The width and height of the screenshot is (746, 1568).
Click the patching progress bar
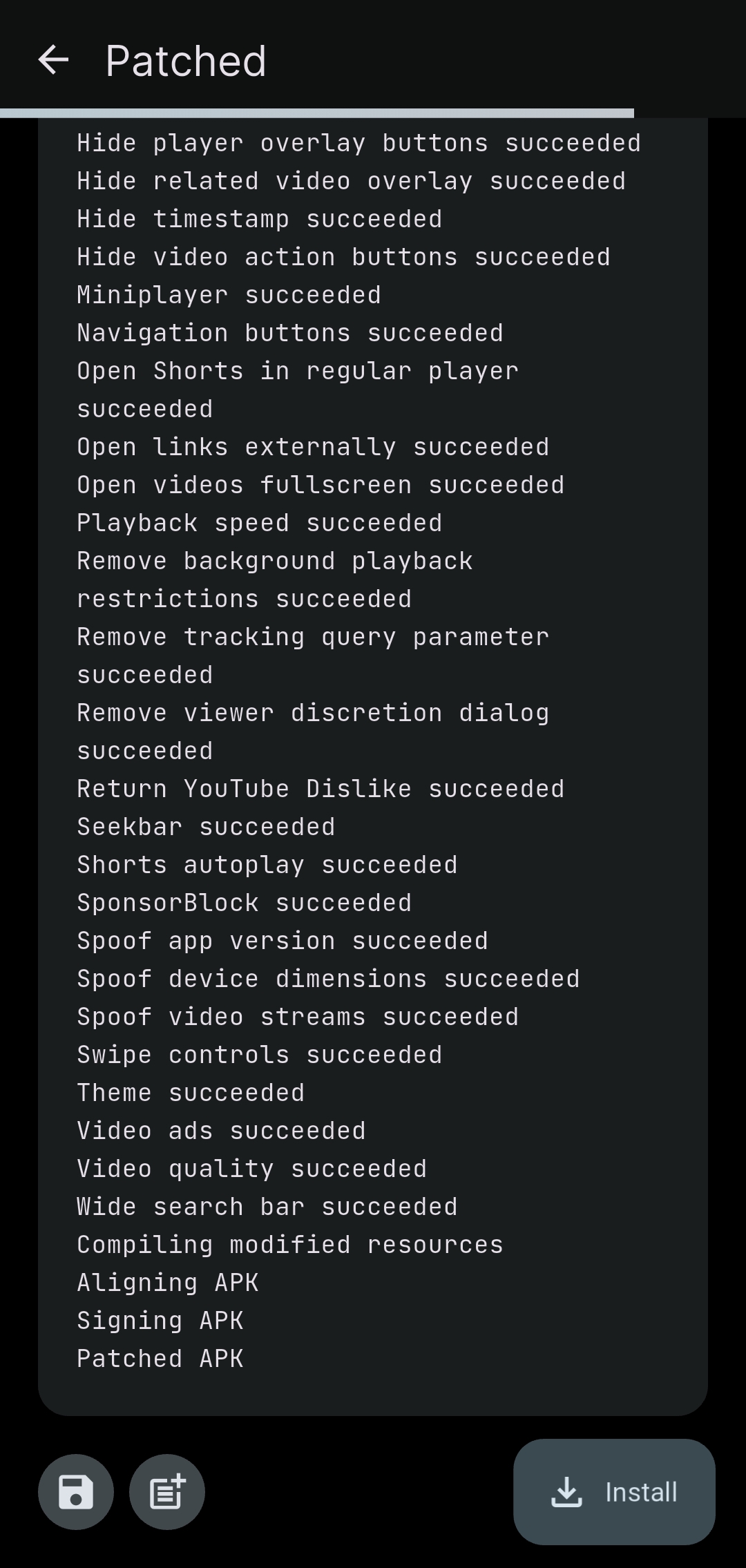point(317,113)
